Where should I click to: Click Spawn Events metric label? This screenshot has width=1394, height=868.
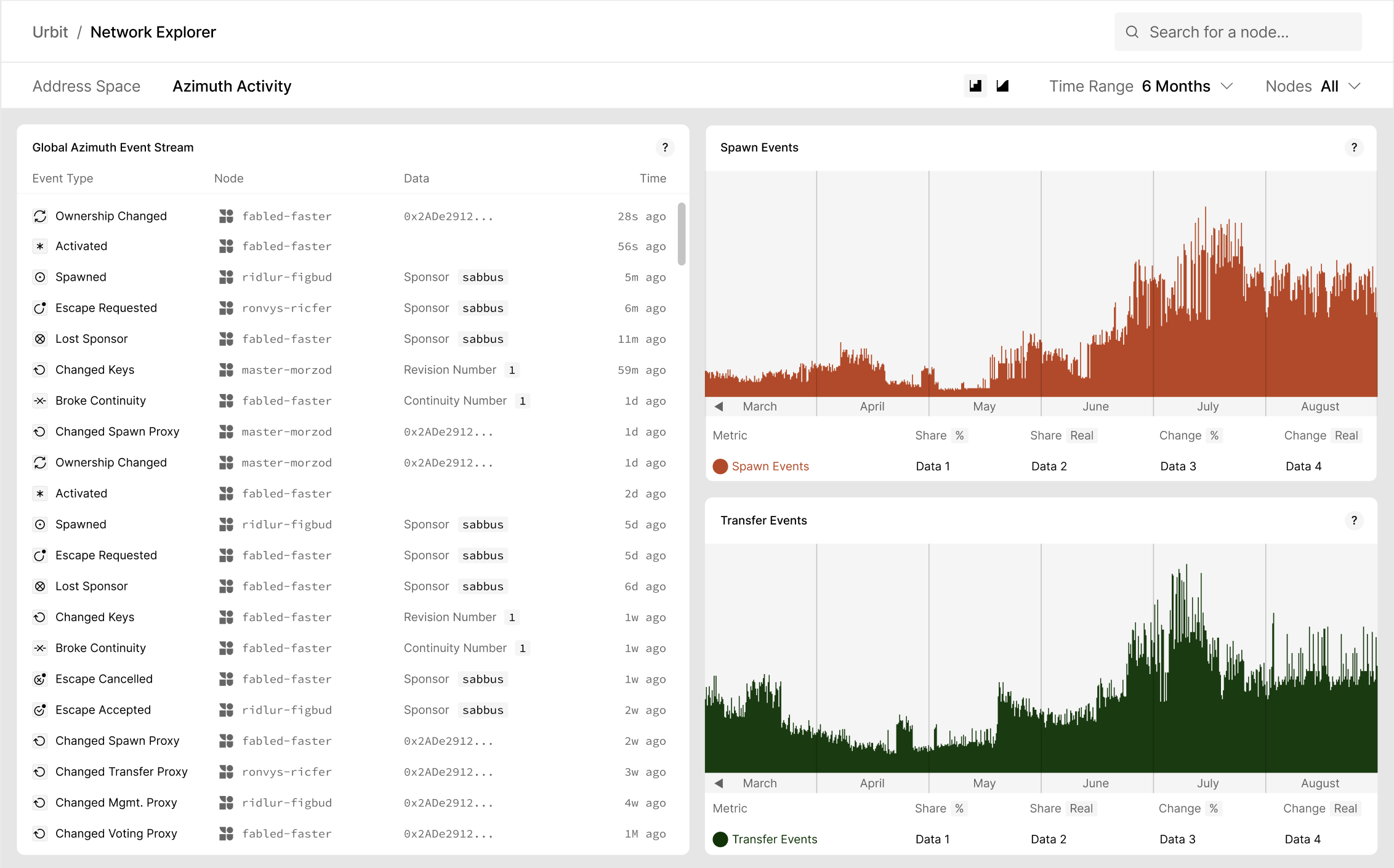click(x=770, y=466)
